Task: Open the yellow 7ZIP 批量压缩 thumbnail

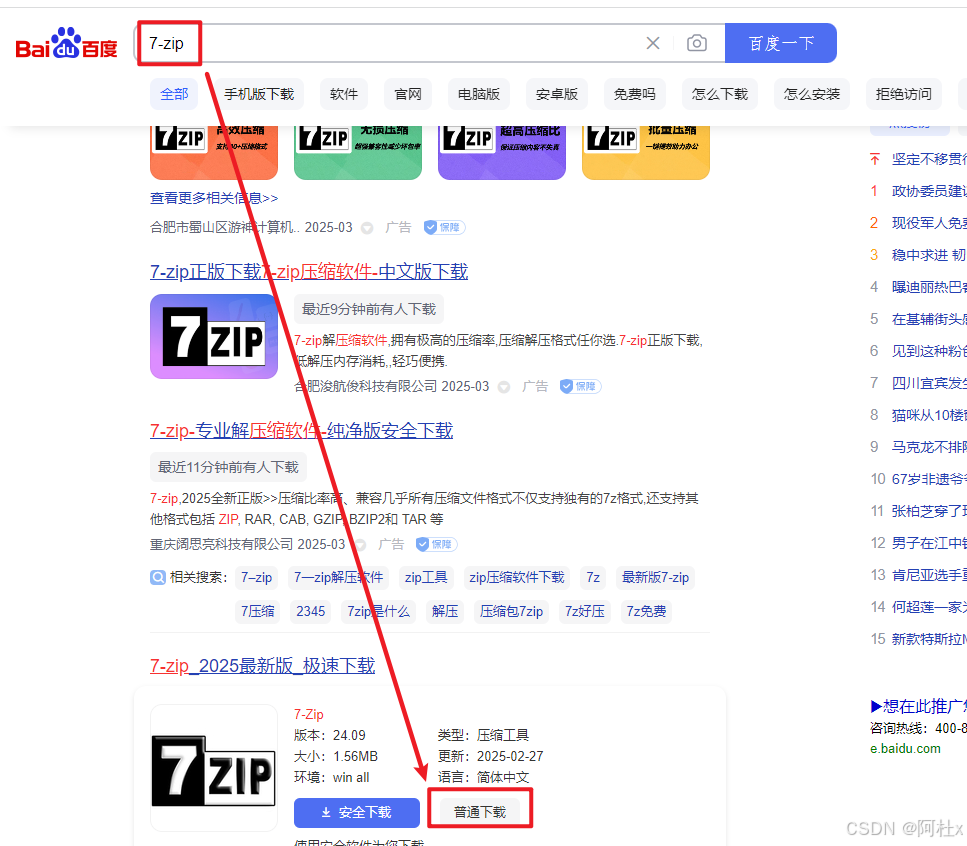Action: click(646, 152)
